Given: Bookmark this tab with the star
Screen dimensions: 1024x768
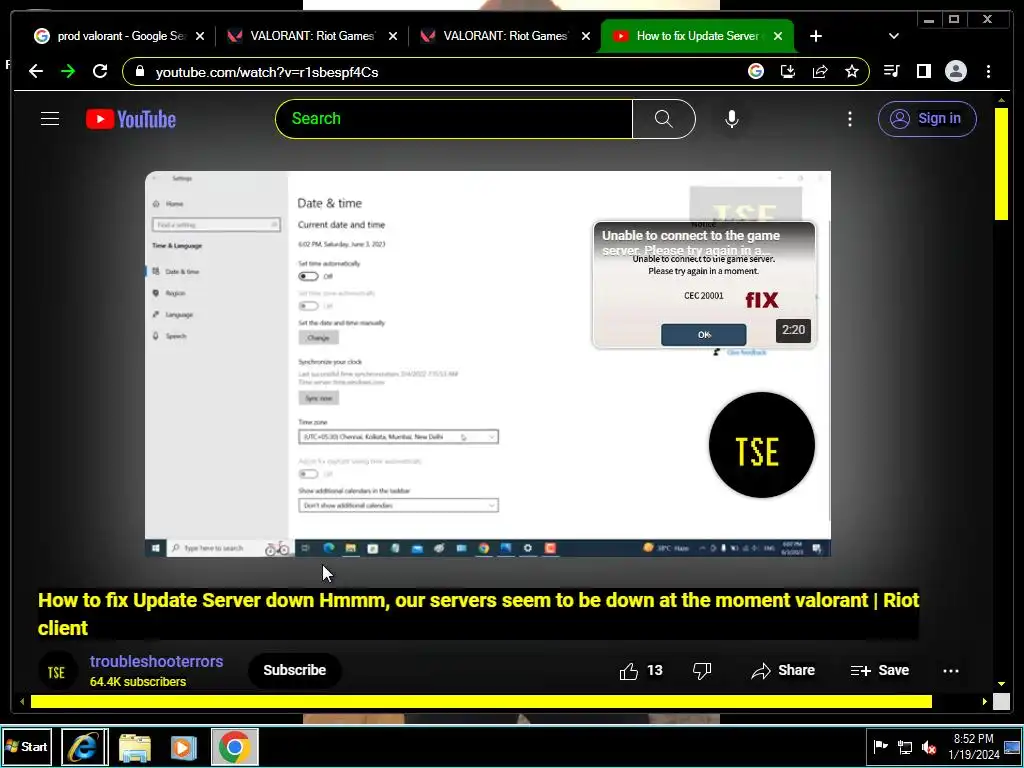Looking at the screenshot, I should [852, 71].
